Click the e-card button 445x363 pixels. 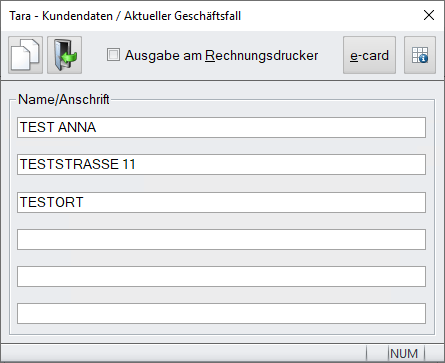(369, 55)
